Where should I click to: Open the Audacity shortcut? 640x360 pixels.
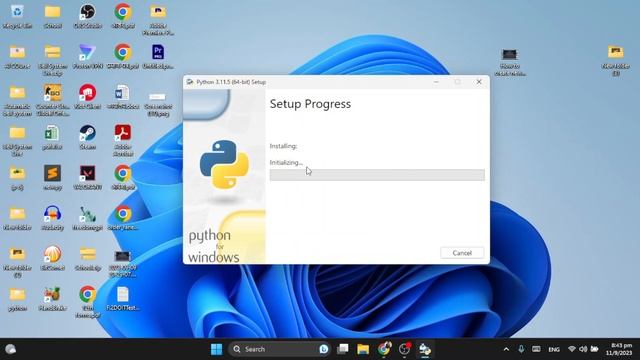(x=53, y=218)
